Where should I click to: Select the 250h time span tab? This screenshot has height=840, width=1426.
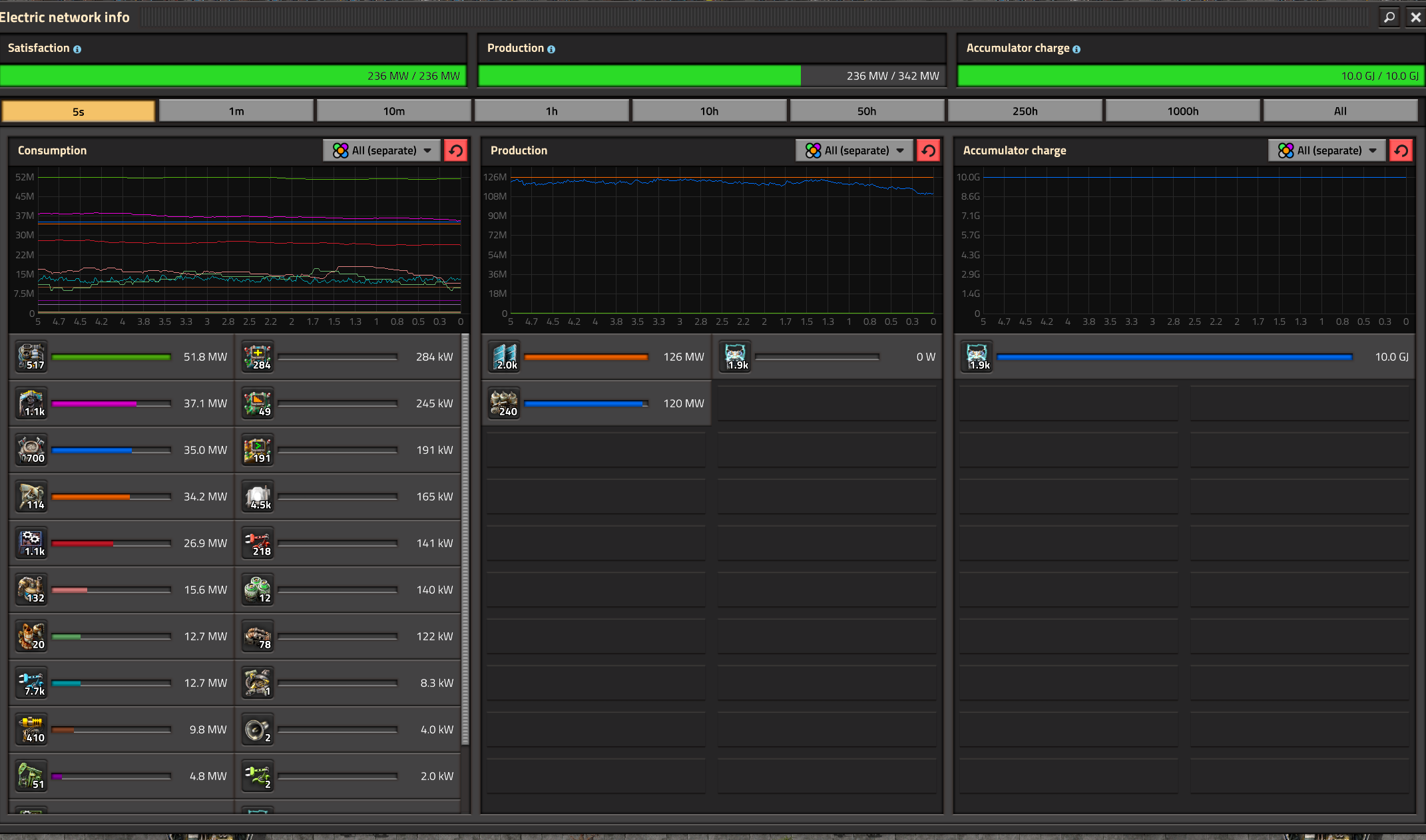pos(1025,111)
